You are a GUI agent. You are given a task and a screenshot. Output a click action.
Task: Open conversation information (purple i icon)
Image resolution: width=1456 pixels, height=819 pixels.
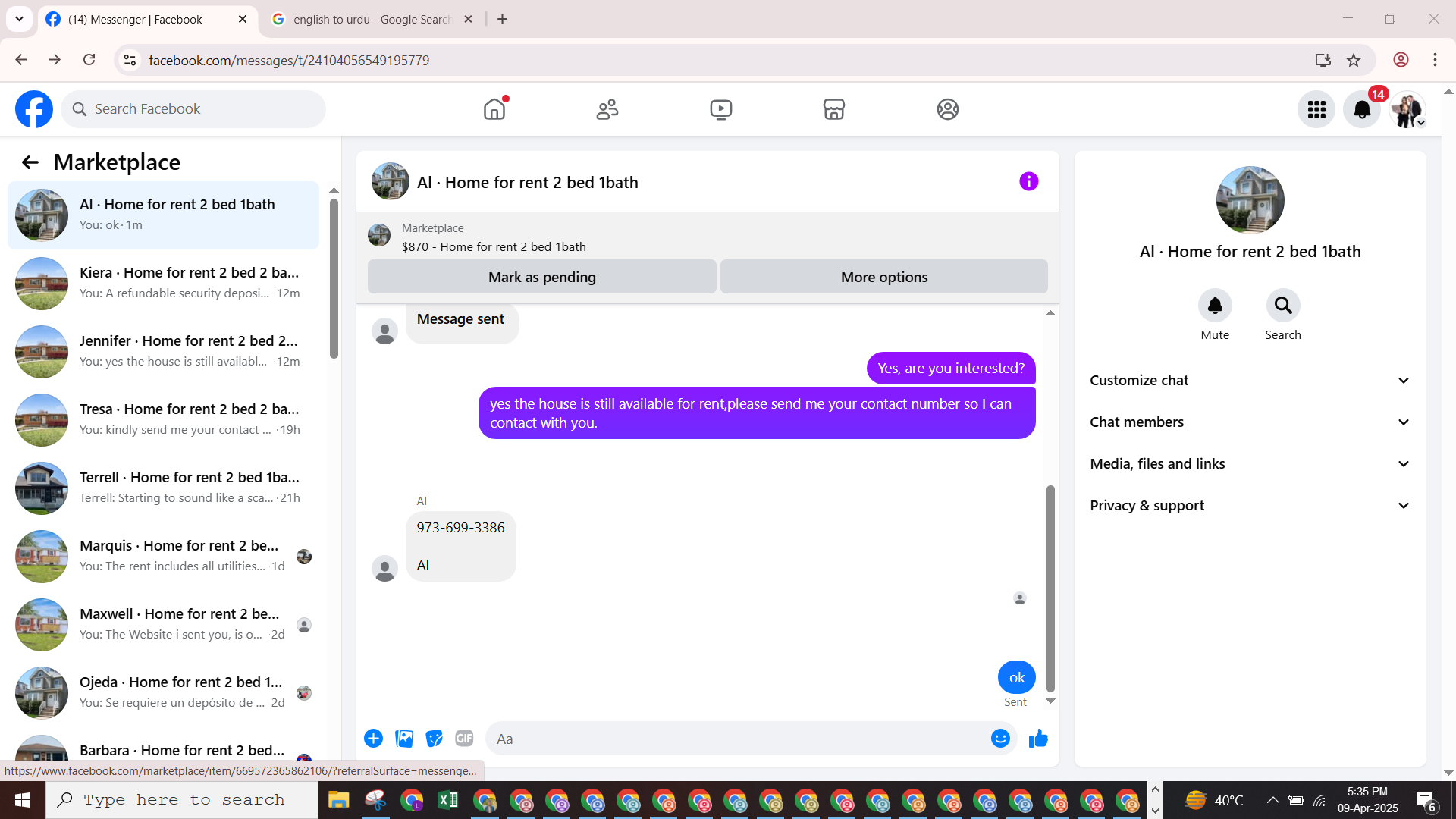[x=1028, y=181]
